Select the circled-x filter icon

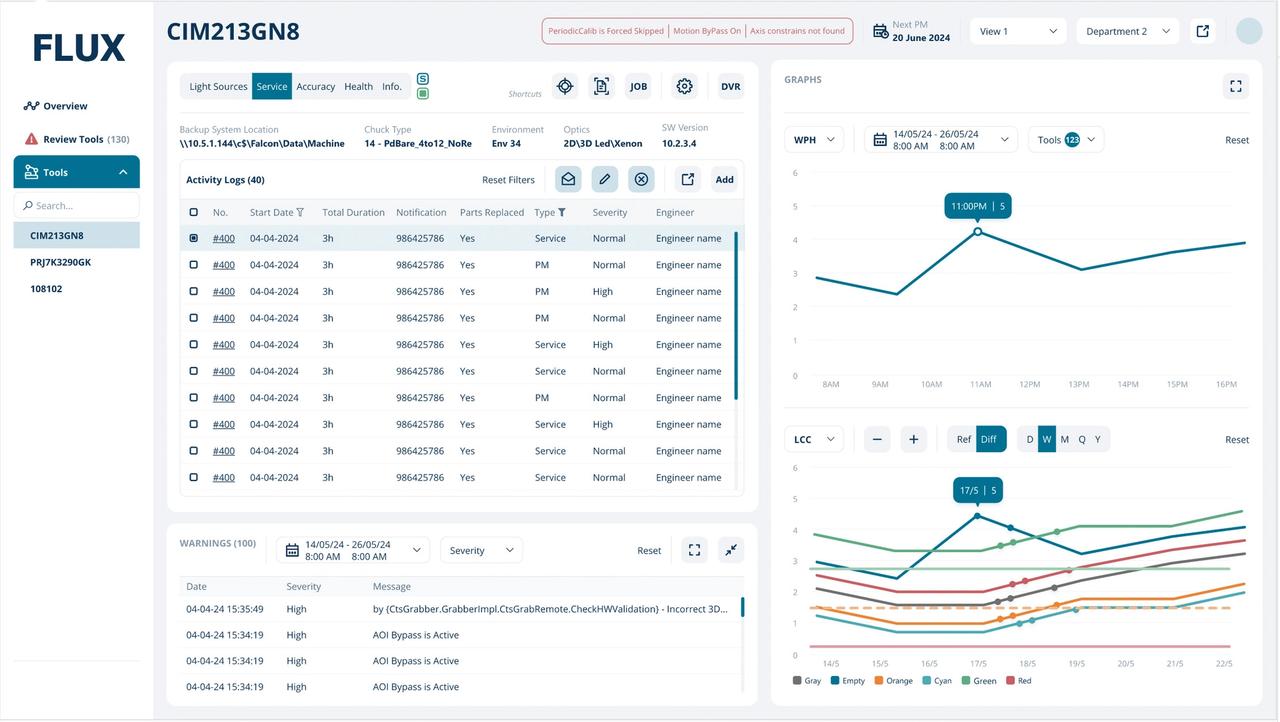click(x=641, y=179)
